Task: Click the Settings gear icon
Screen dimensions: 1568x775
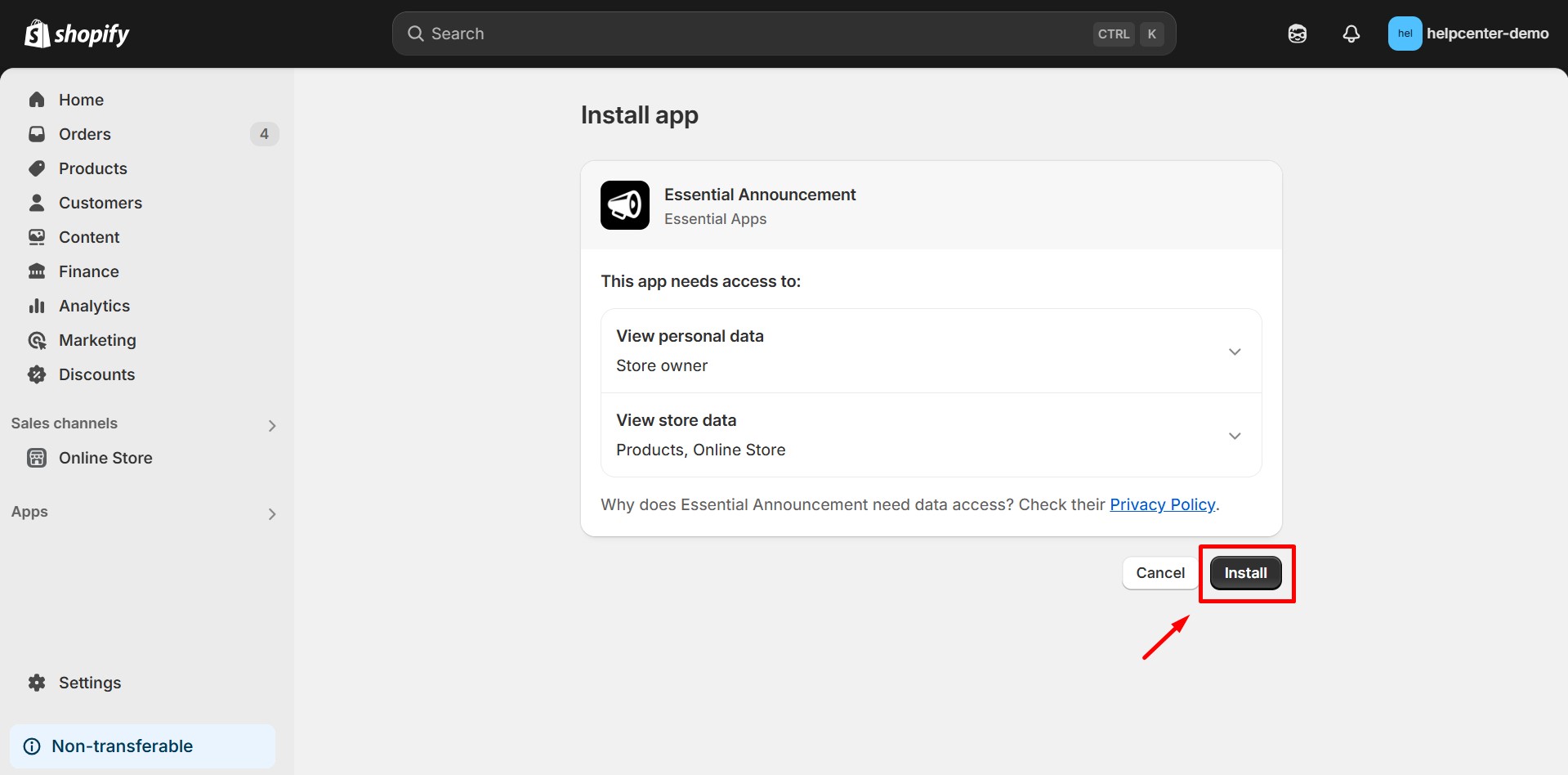Action: click(37, 683)
